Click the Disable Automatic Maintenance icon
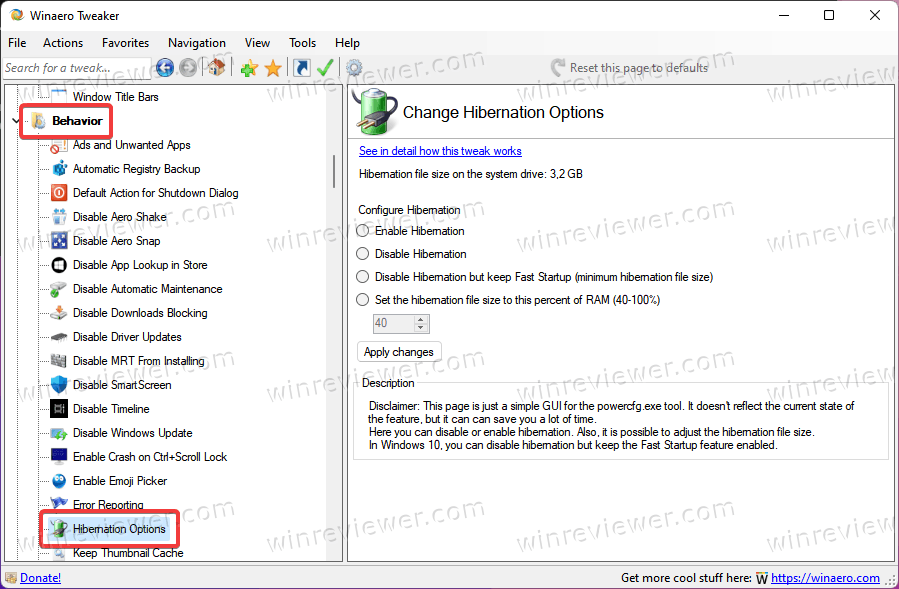 59,289
